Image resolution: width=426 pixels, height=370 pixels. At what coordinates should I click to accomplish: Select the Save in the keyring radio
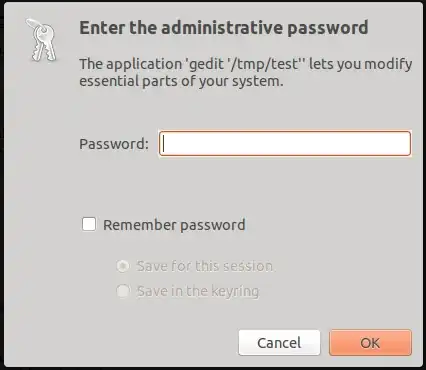click(x=123, y=291)
